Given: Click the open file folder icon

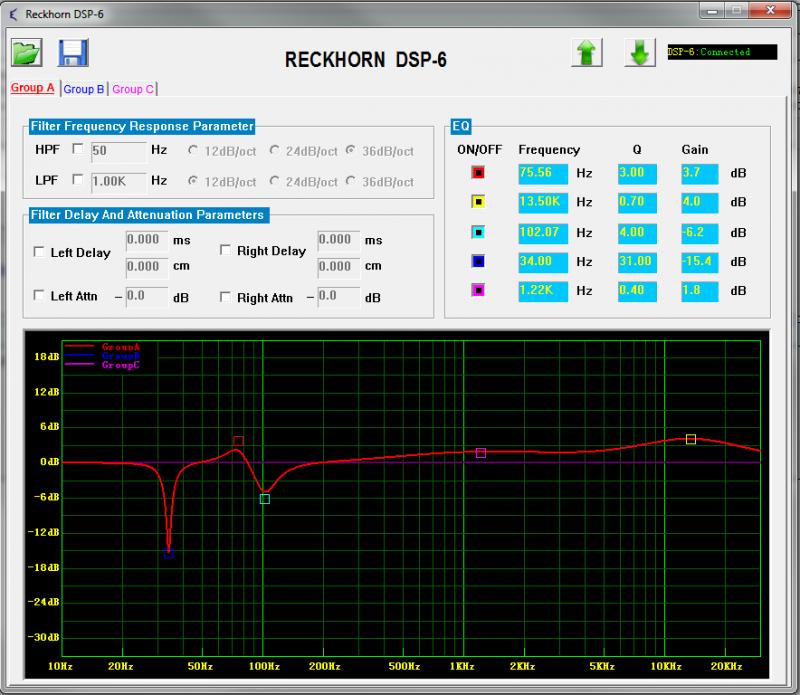Looking at the screenshot, I should point(27,53).
